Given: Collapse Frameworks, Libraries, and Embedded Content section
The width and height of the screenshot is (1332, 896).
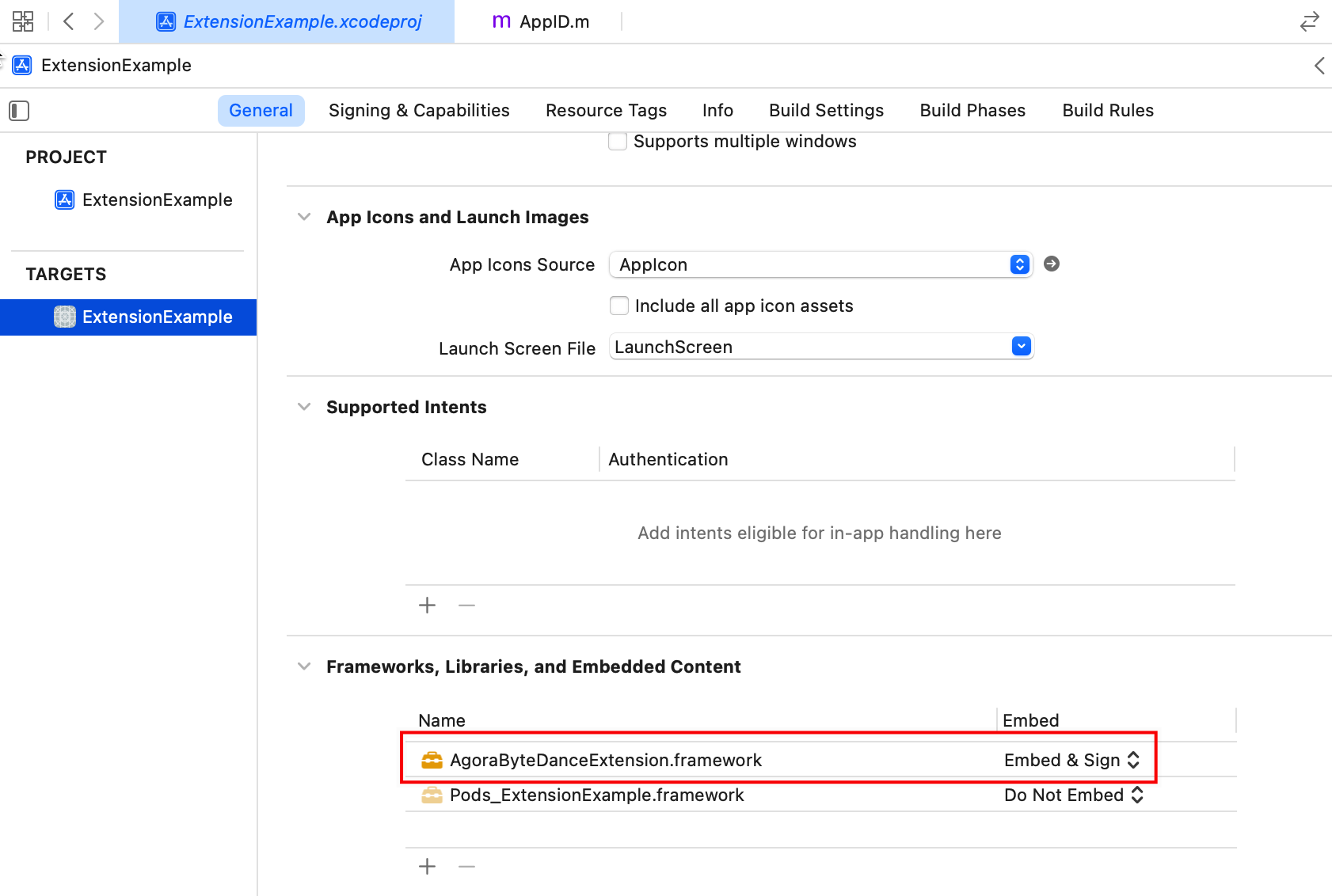Looking at the screenshot, I should [x=304, y=666].
